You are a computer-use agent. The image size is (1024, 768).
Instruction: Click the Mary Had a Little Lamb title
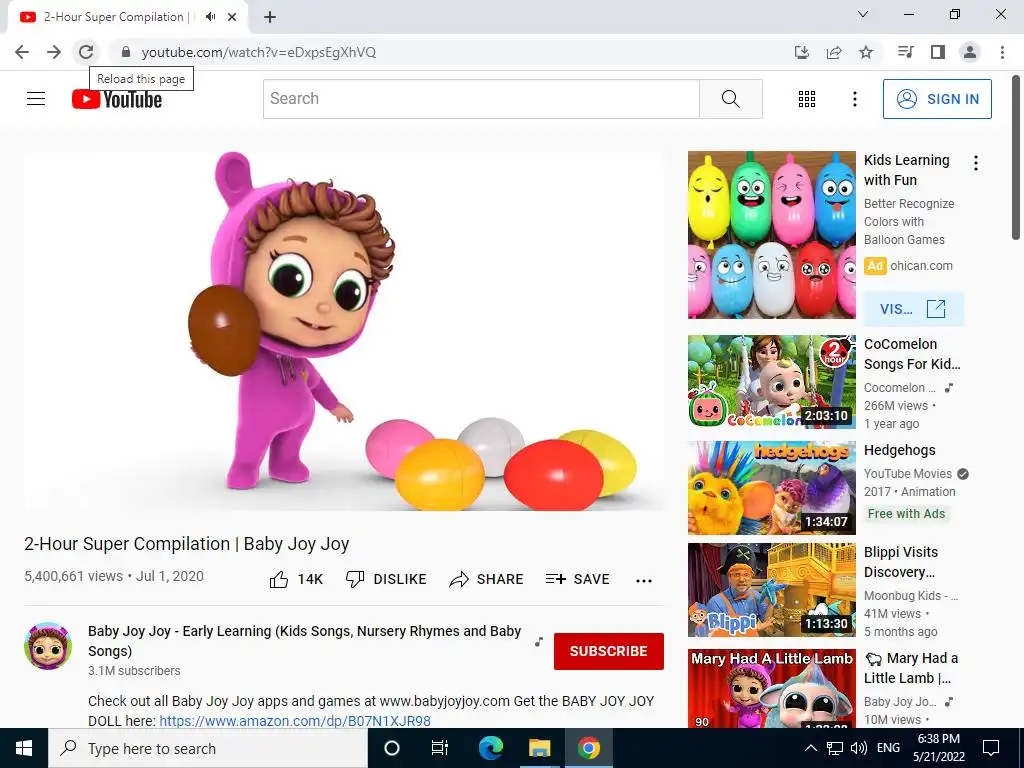[911, 668]
